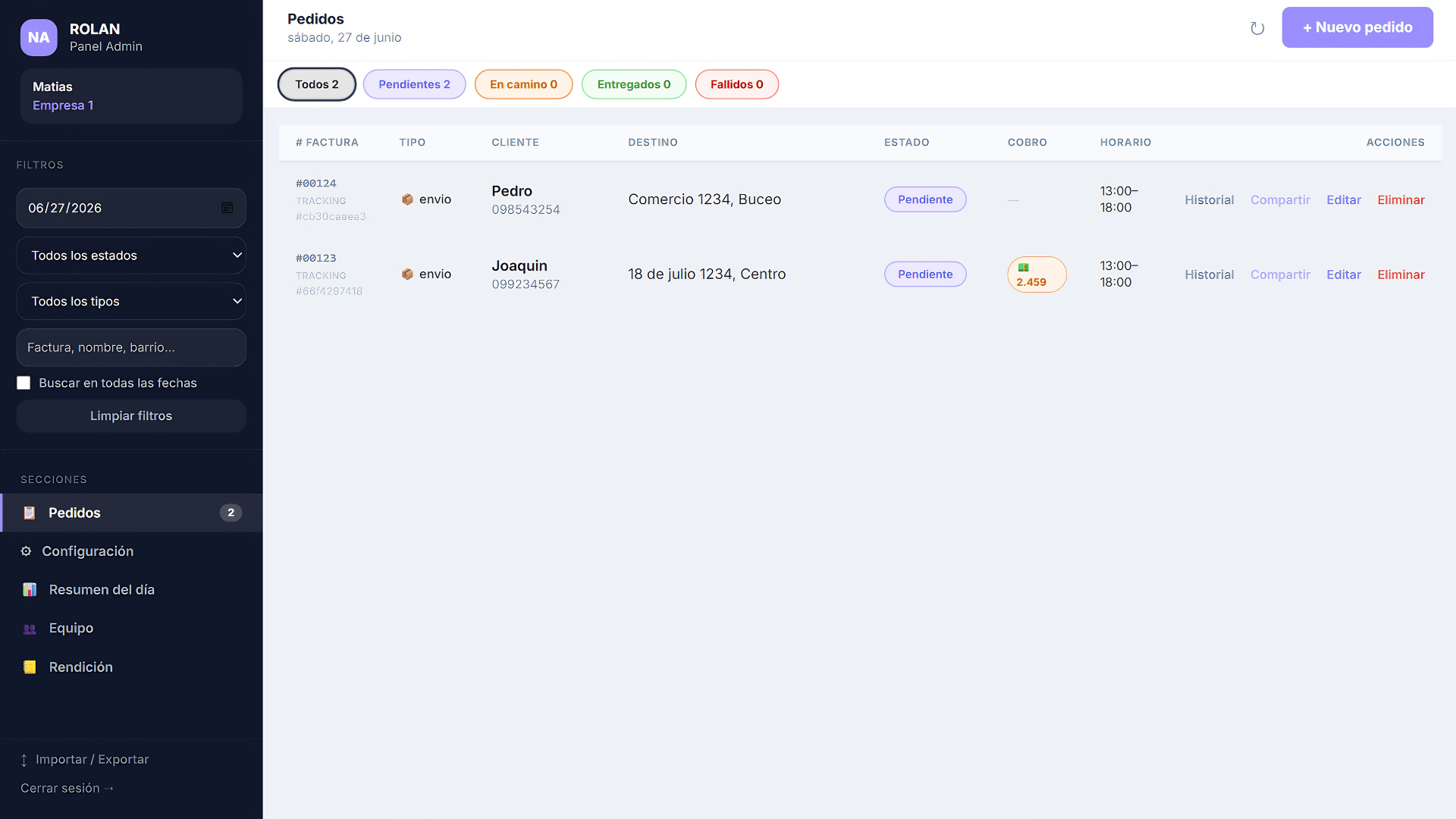Open Resumen del día section
The height and width of the screenshot is (819, 1456).
131,589
